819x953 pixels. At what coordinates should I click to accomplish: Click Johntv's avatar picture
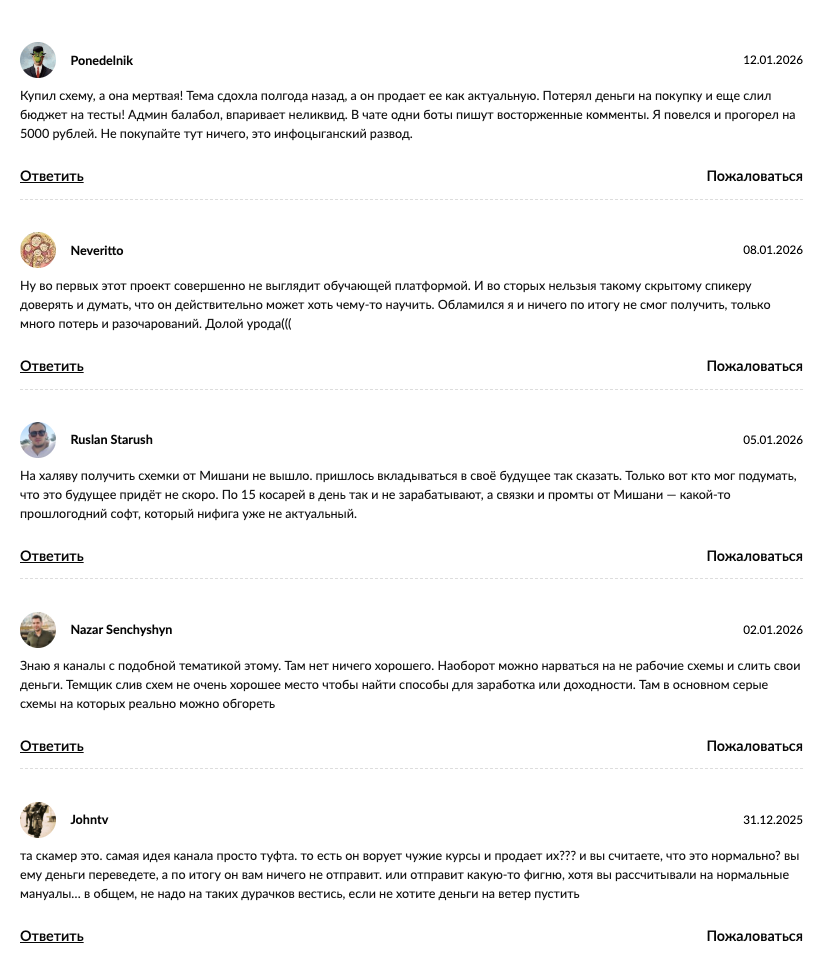38,820
